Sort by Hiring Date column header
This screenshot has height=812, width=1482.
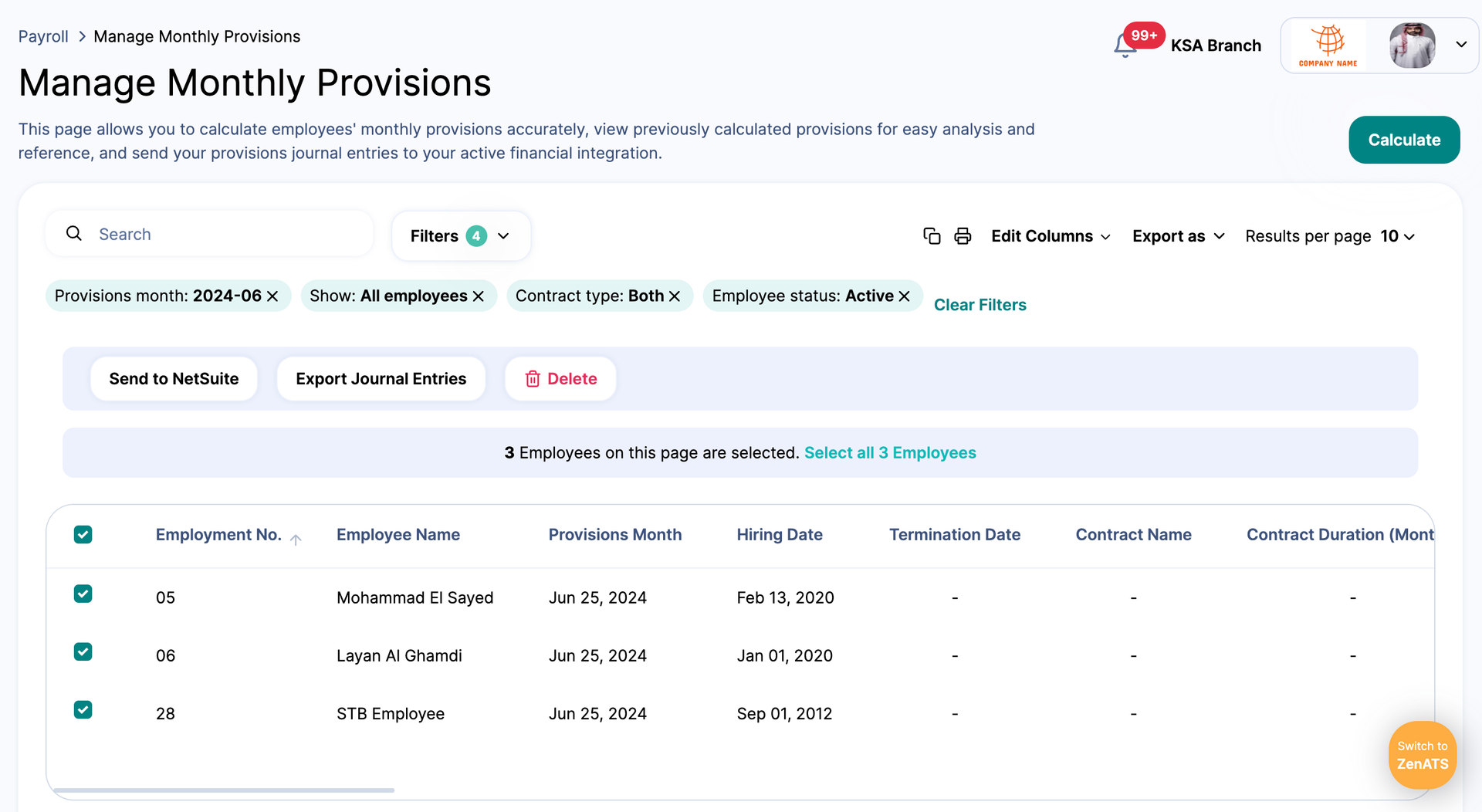pyautogui.click(x=780, y=535)
